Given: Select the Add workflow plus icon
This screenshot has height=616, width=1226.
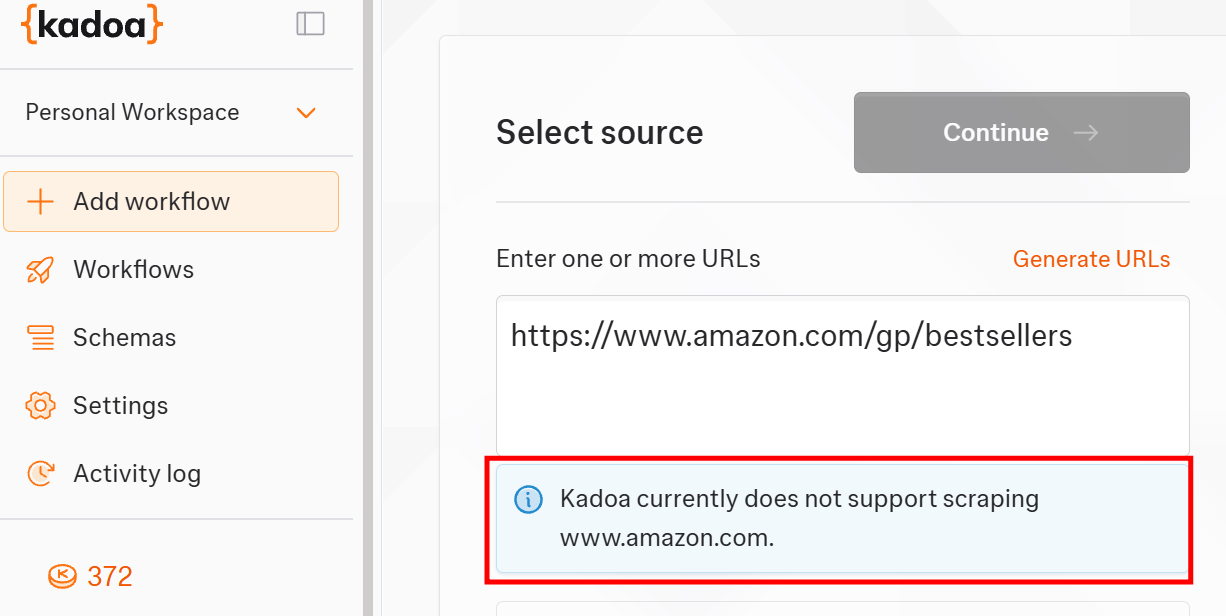Looking at the screenshot, I should point(41,201).
